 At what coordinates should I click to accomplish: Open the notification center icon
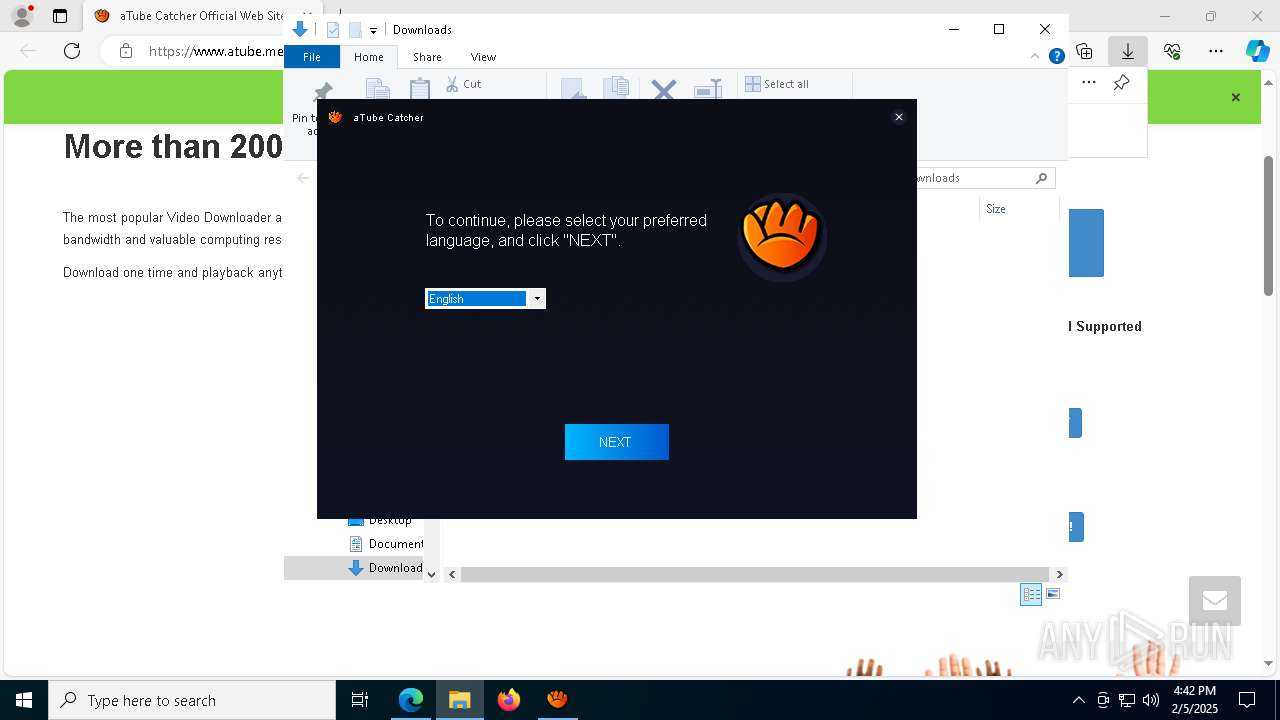[1247, 700]
